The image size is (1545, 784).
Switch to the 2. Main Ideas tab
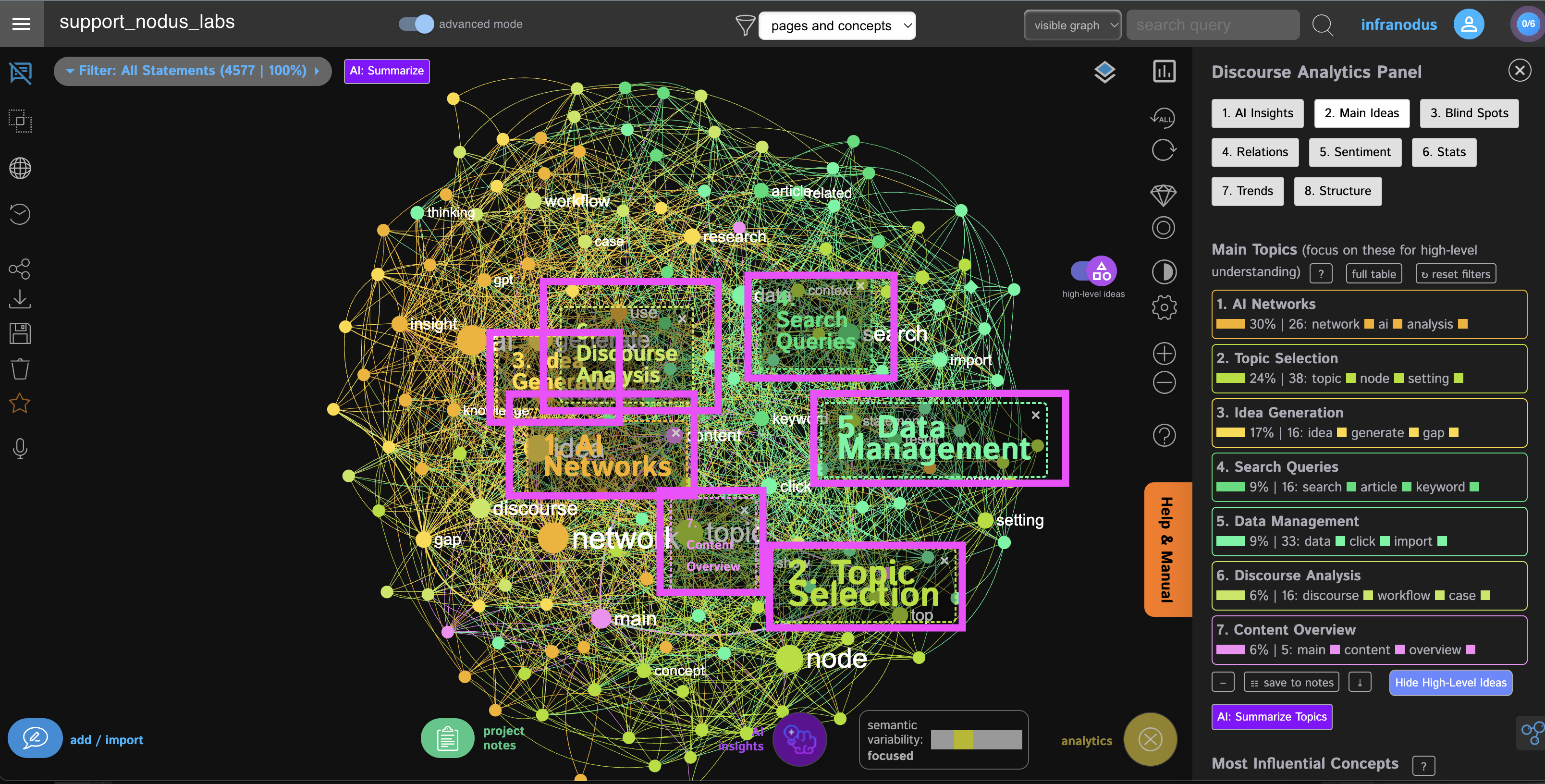pyautogui.click(x=1361, y=113)
